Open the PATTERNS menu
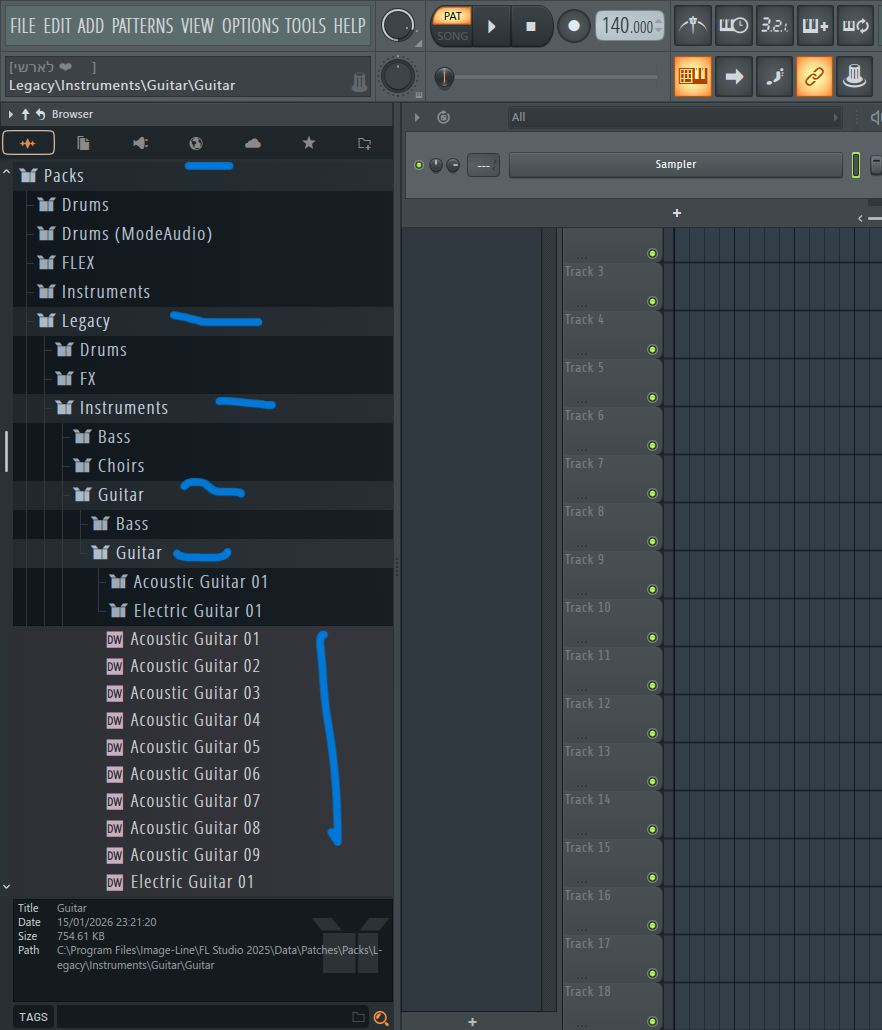This screenshot has height=1030, width=882. click(x=143, y=26)
